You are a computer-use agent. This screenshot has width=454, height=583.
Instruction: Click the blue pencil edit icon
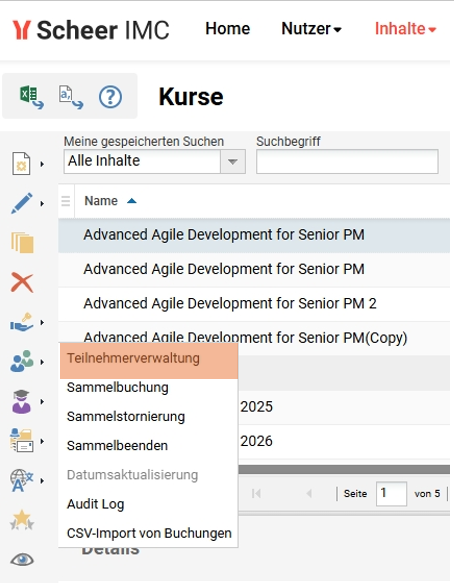[22, 203]
